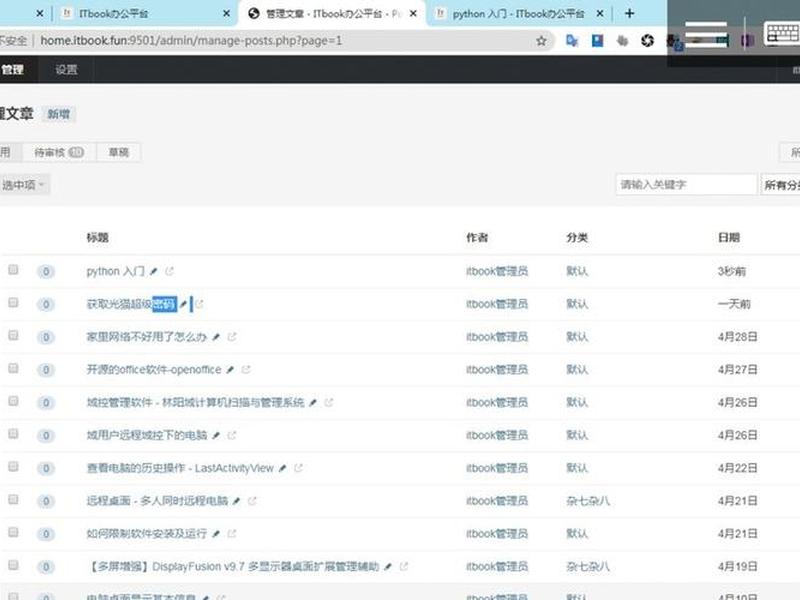
Task: Click the on-screen keyboard icon
Action: click(x=782, y=34)
